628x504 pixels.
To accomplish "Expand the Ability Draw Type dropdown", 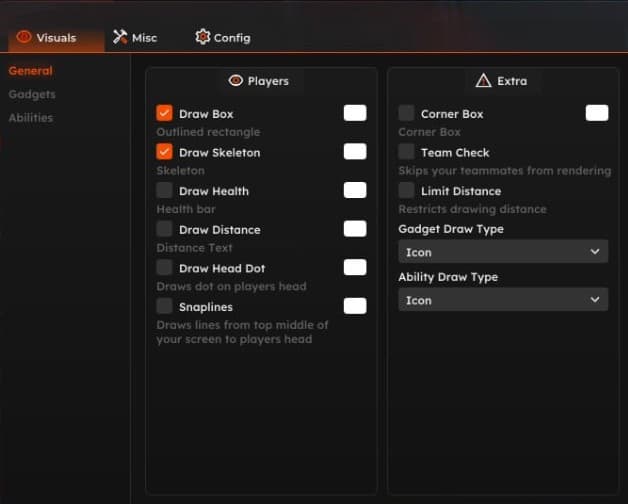I will click(503, 299).
